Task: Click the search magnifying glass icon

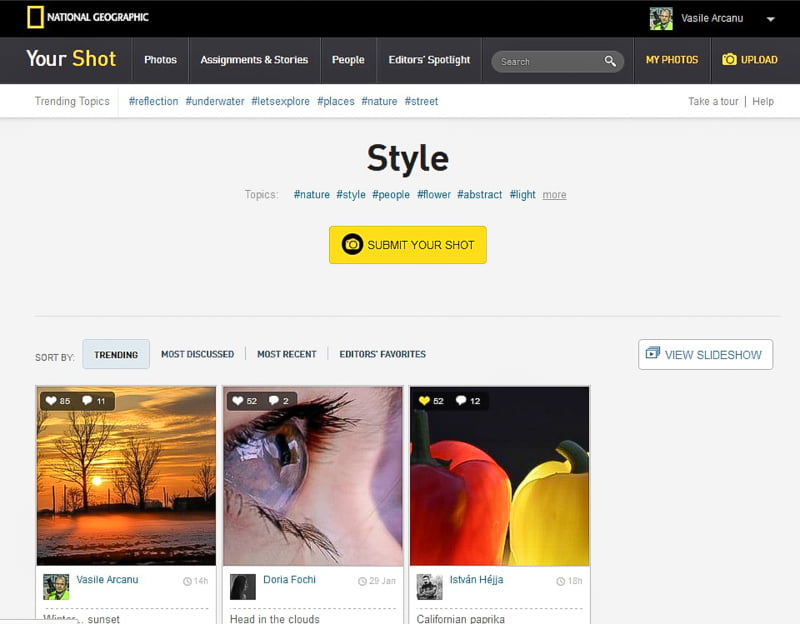Action: (x=610, y=61)
